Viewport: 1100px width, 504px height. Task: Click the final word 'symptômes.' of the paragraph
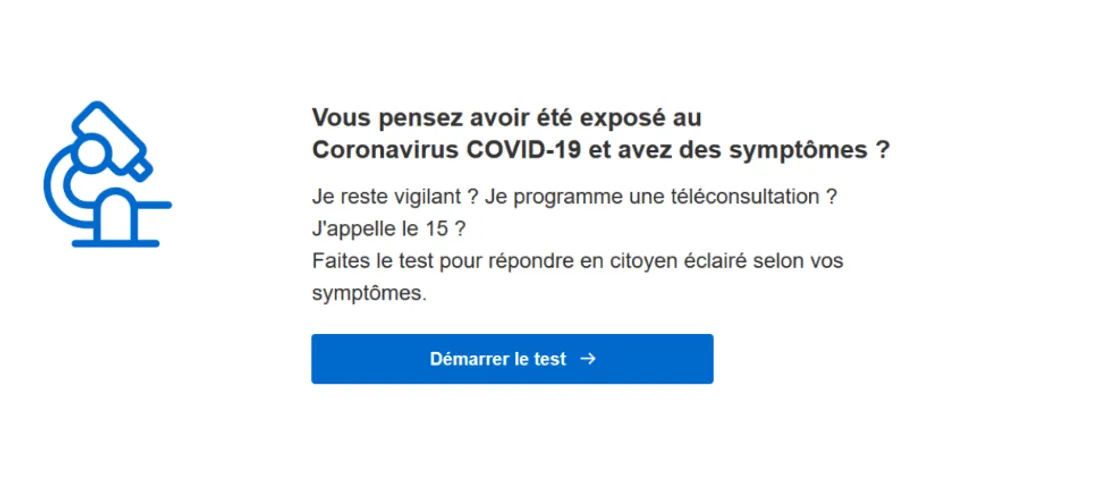coord(369,294)
